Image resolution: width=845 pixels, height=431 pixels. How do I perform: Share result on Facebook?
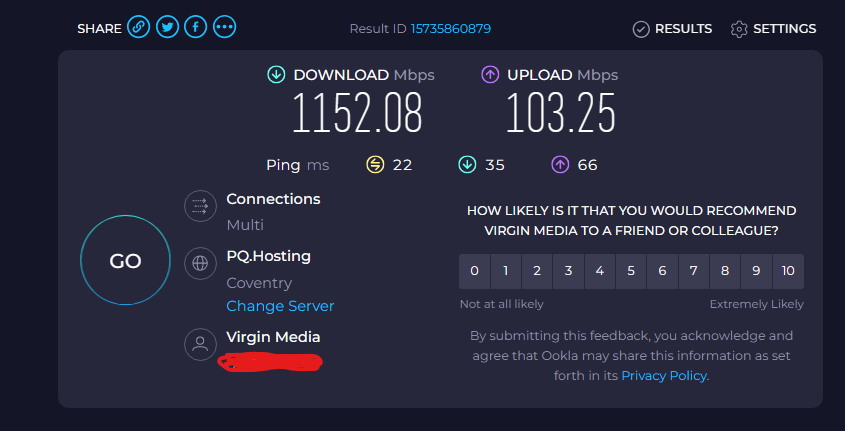click(196, 27)
